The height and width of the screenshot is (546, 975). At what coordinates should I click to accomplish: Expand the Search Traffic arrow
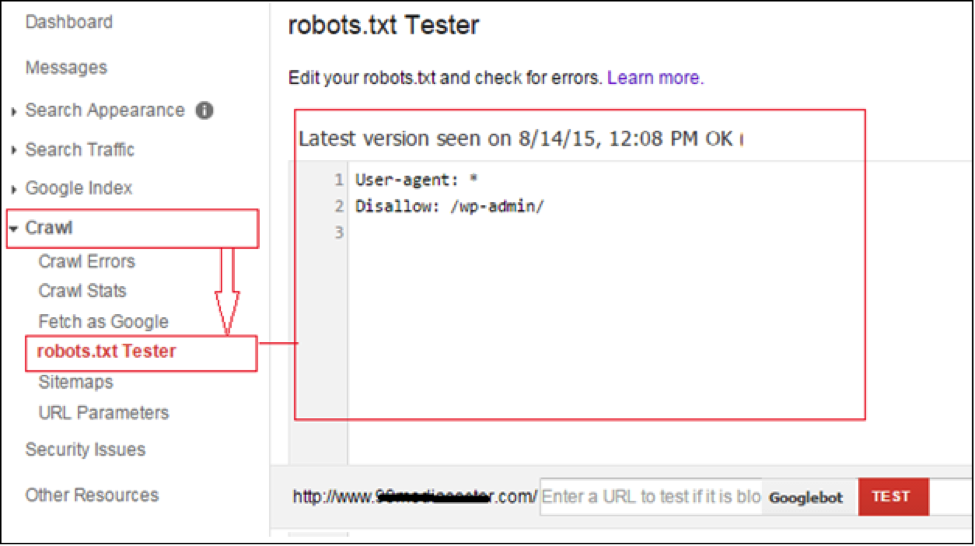(14, 150)
